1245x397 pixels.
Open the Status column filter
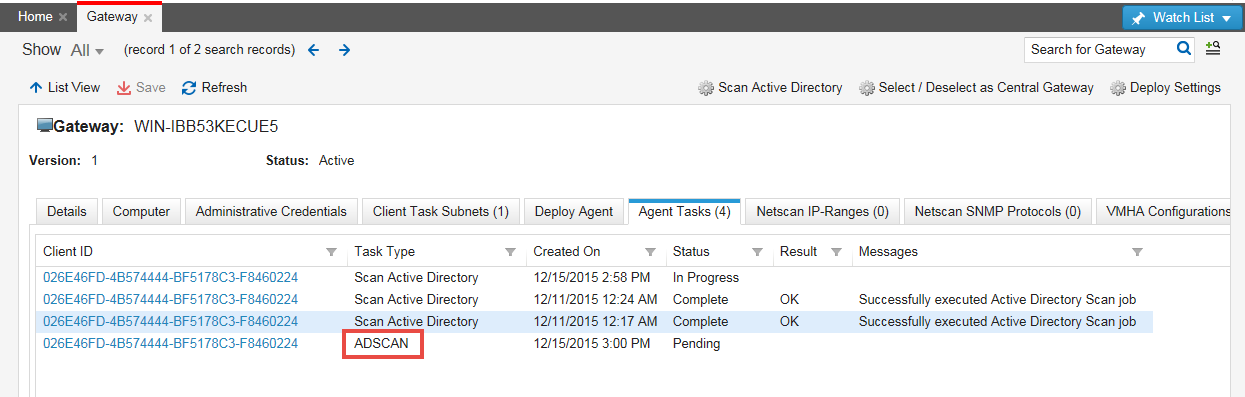[x=757, y=252]
